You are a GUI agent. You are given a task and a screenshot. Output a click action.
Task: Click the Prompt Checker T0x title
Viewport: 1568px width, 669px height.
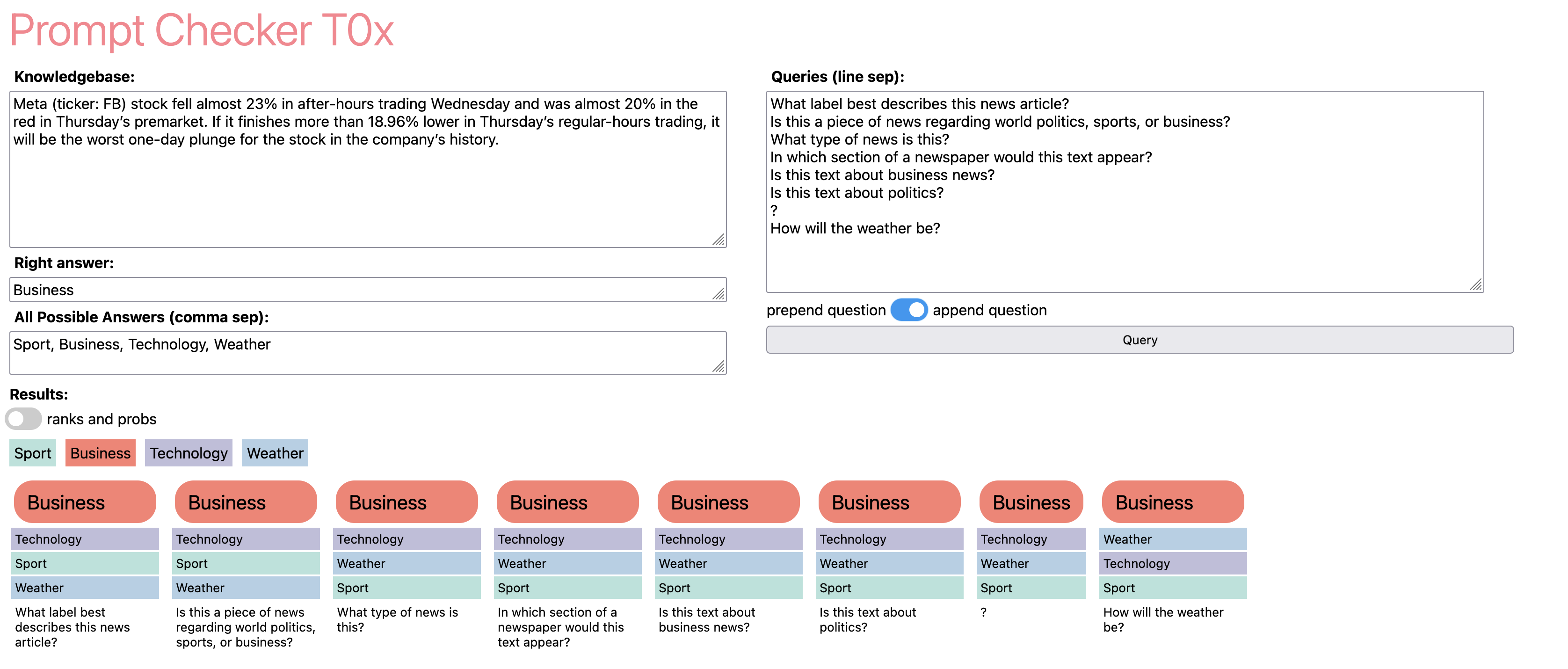click(202, 30)
